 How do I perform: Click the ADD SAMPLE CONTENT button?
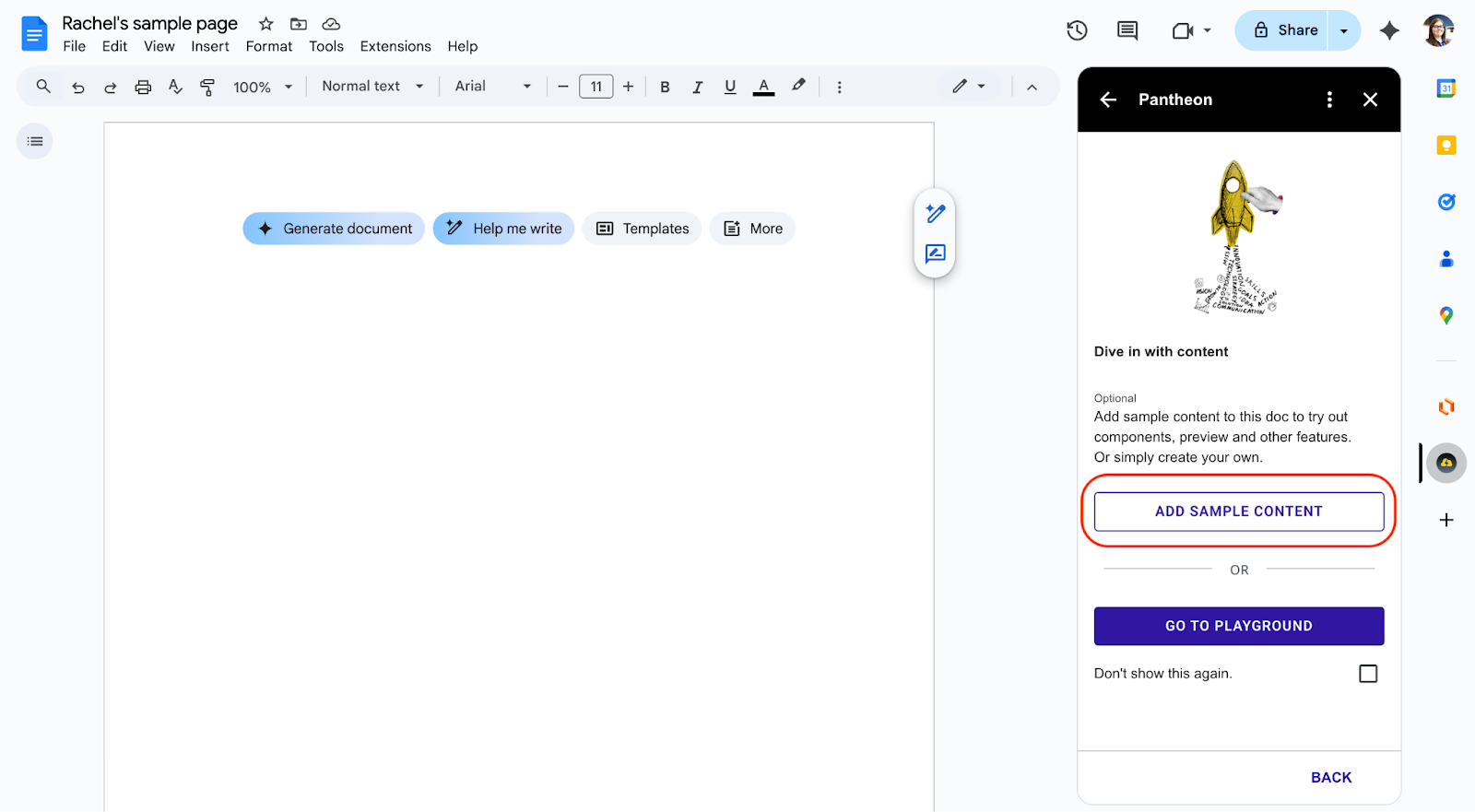click(1238, 512)
